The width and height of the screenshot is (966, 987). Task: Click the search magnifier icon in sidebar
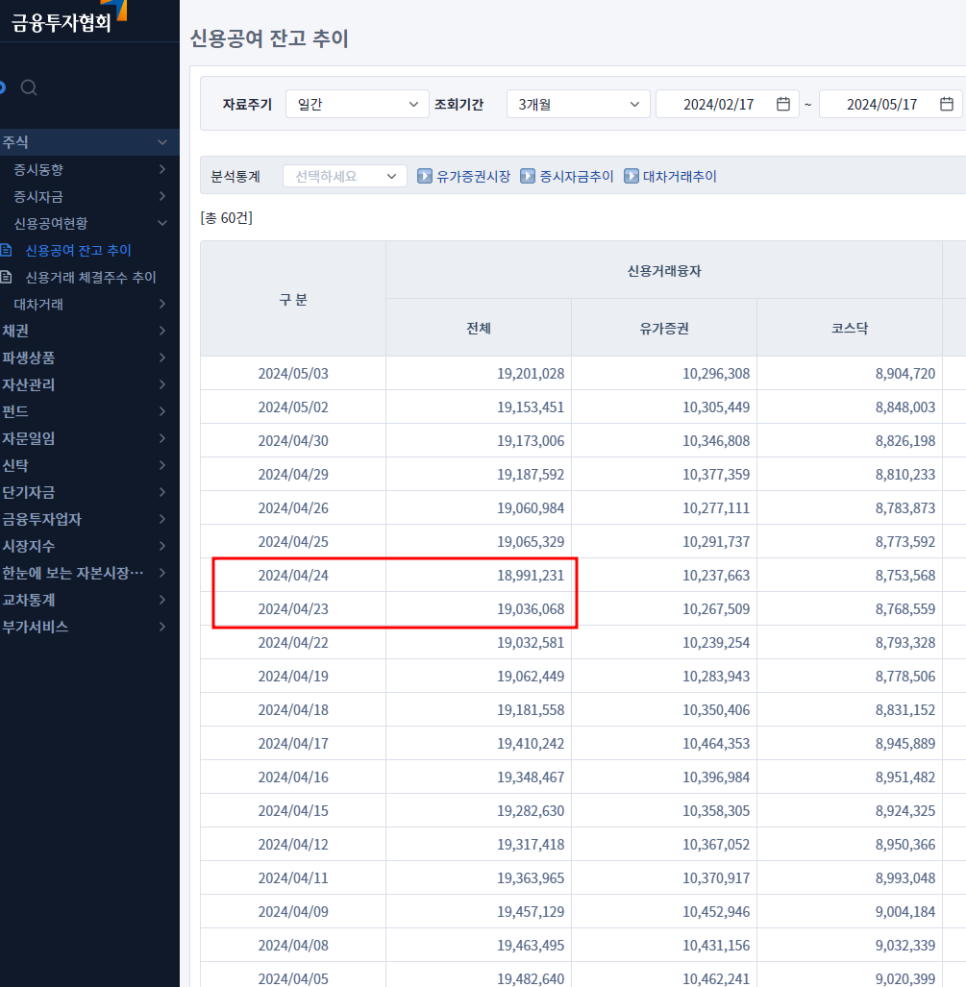click(29, 88)
